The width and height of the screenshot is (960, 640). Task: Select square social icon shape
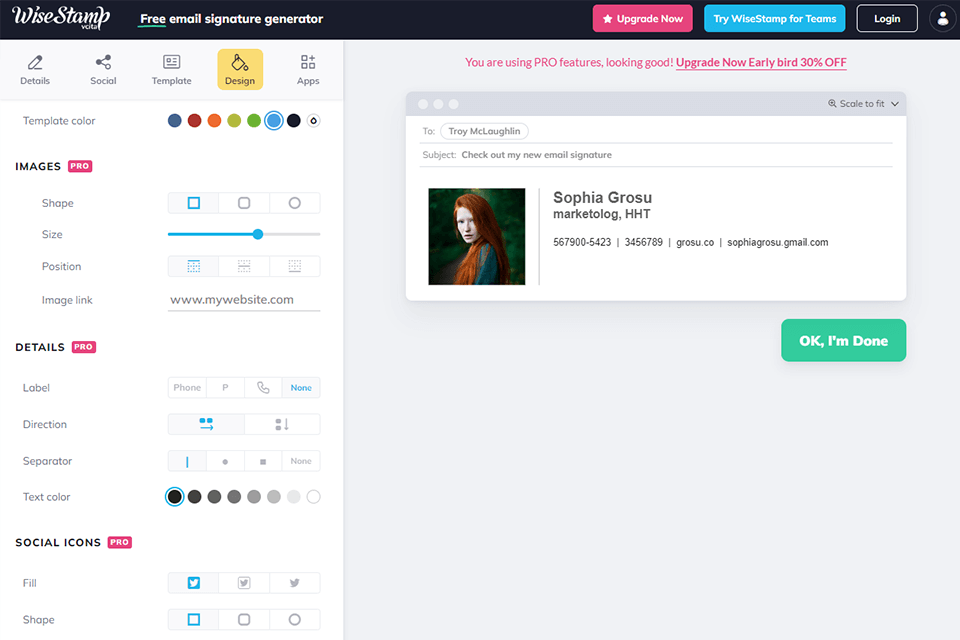193,620
